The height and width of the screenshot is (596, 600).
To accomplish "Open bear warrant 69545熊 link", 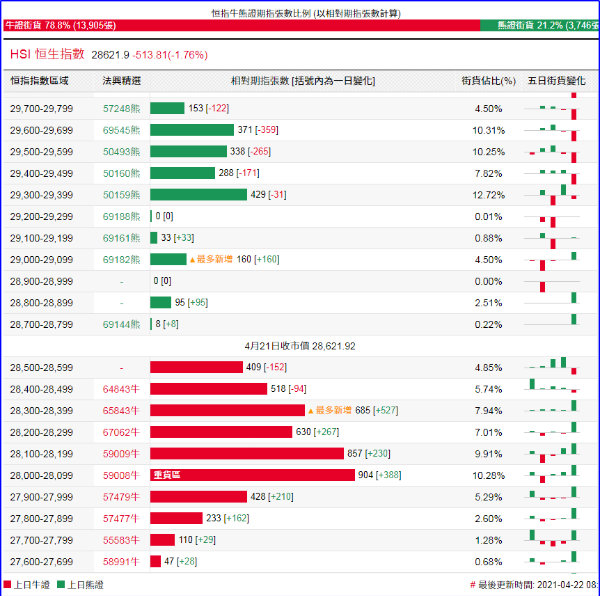I will [121, 130].
